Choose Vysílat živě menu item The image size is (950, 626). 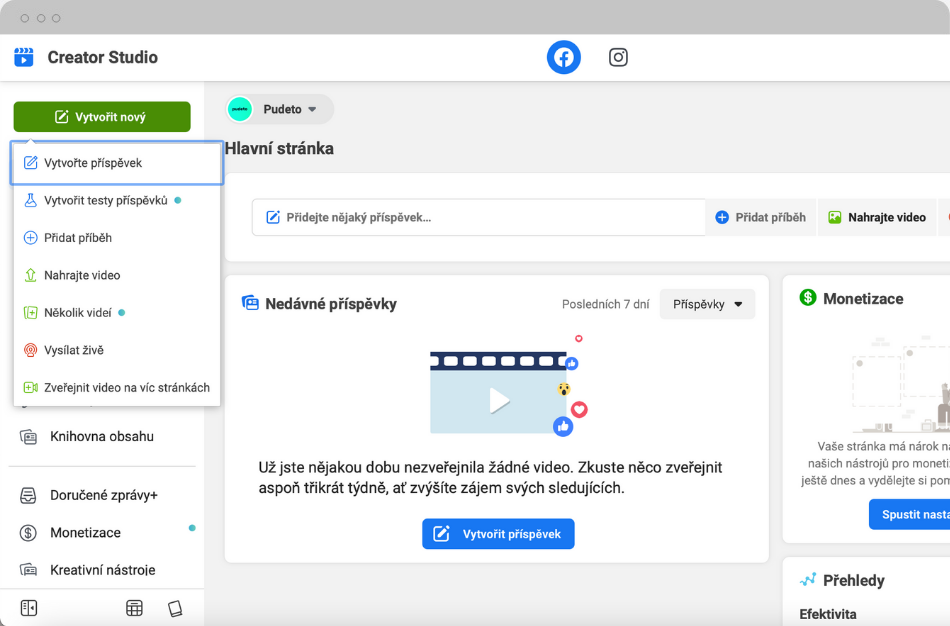click(x=117, y=350)
